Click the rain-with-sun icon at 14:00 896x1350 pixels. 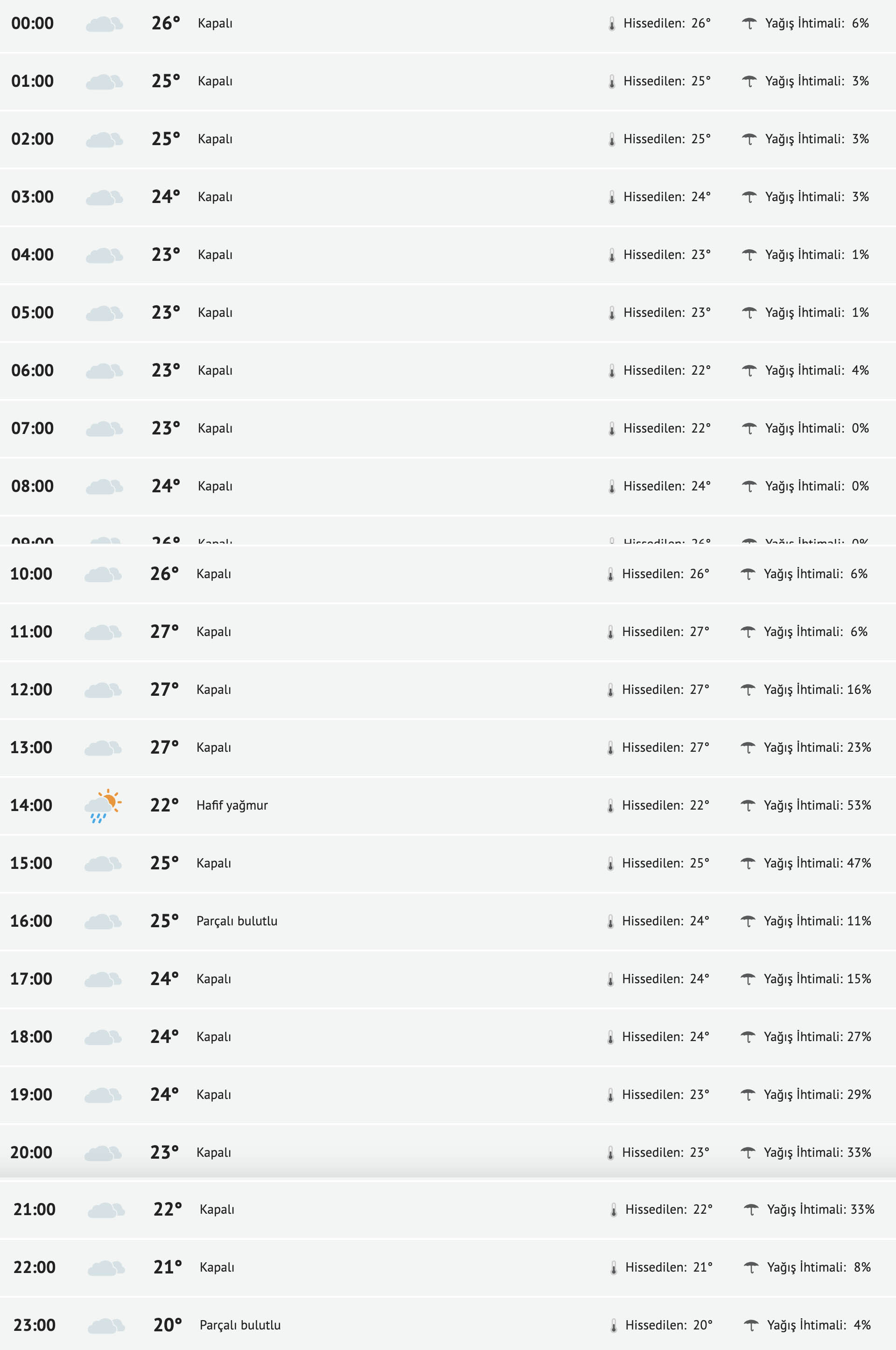tap(103, 805)
